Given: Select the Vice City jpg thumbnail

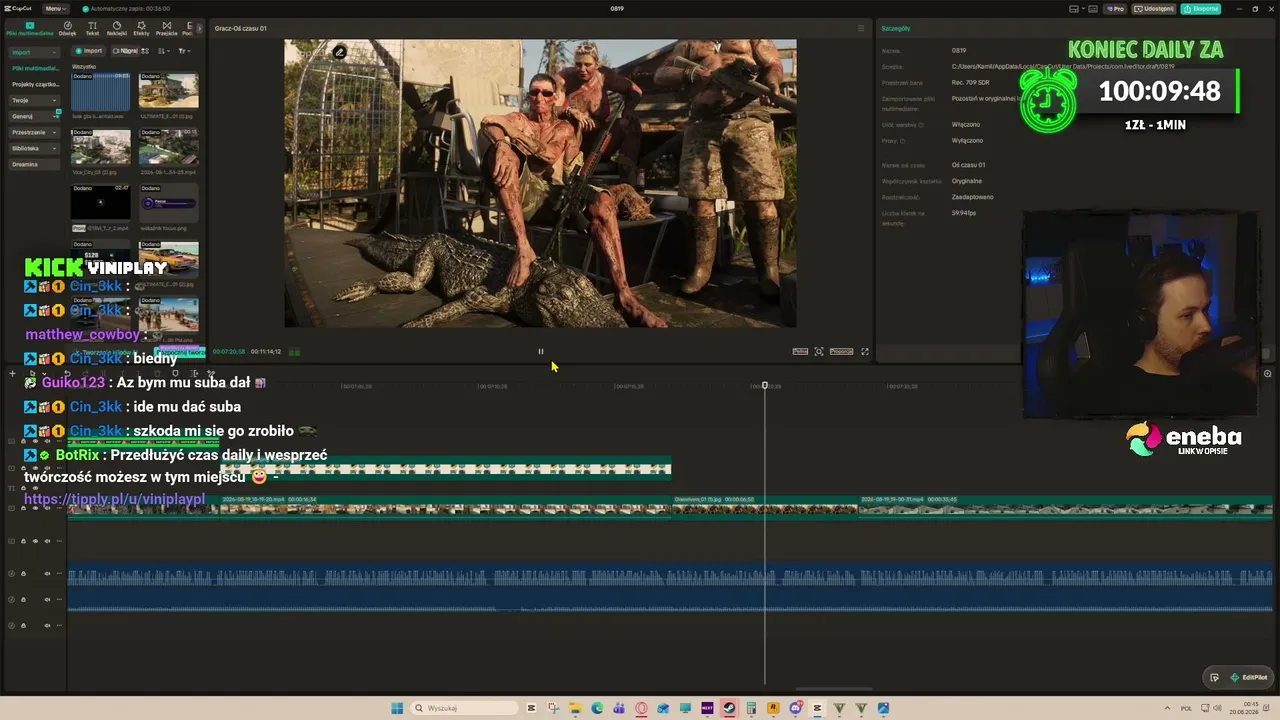Looking at the screenshot, I should (x=100, y=147).
